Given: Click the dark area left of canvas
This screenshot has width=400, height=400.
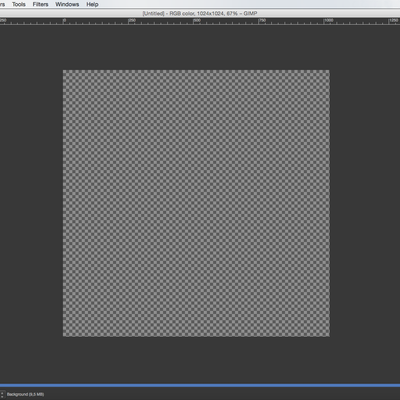Looking at the screenshot, I should (31, 203).
